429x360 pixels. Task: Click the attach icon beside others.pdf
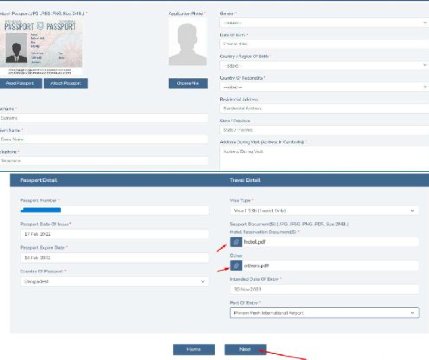click(x=236, y=266)
